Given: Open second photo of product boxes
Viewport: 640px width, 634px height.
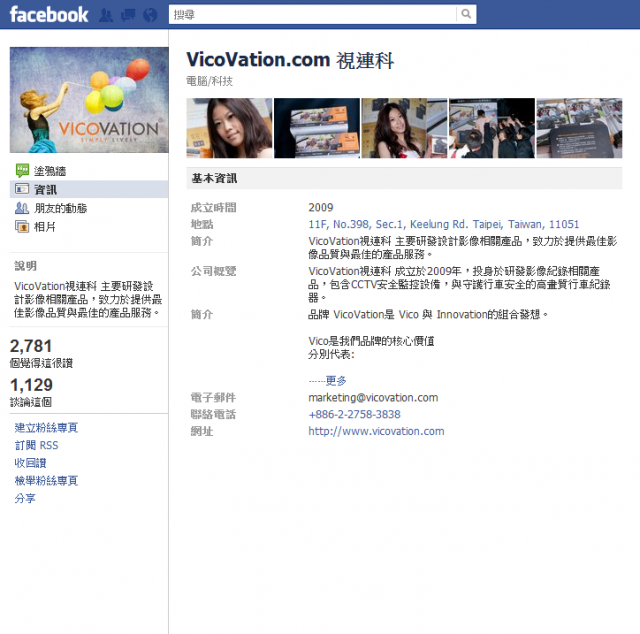Looking at the screenshot, I should pos(317,128).
